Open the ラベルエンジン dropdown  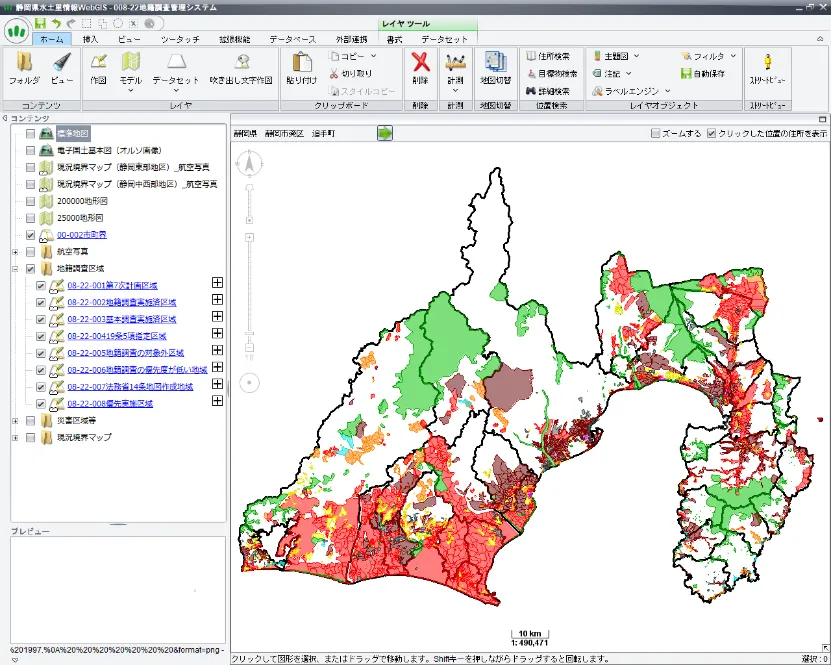tap(668, 91)
